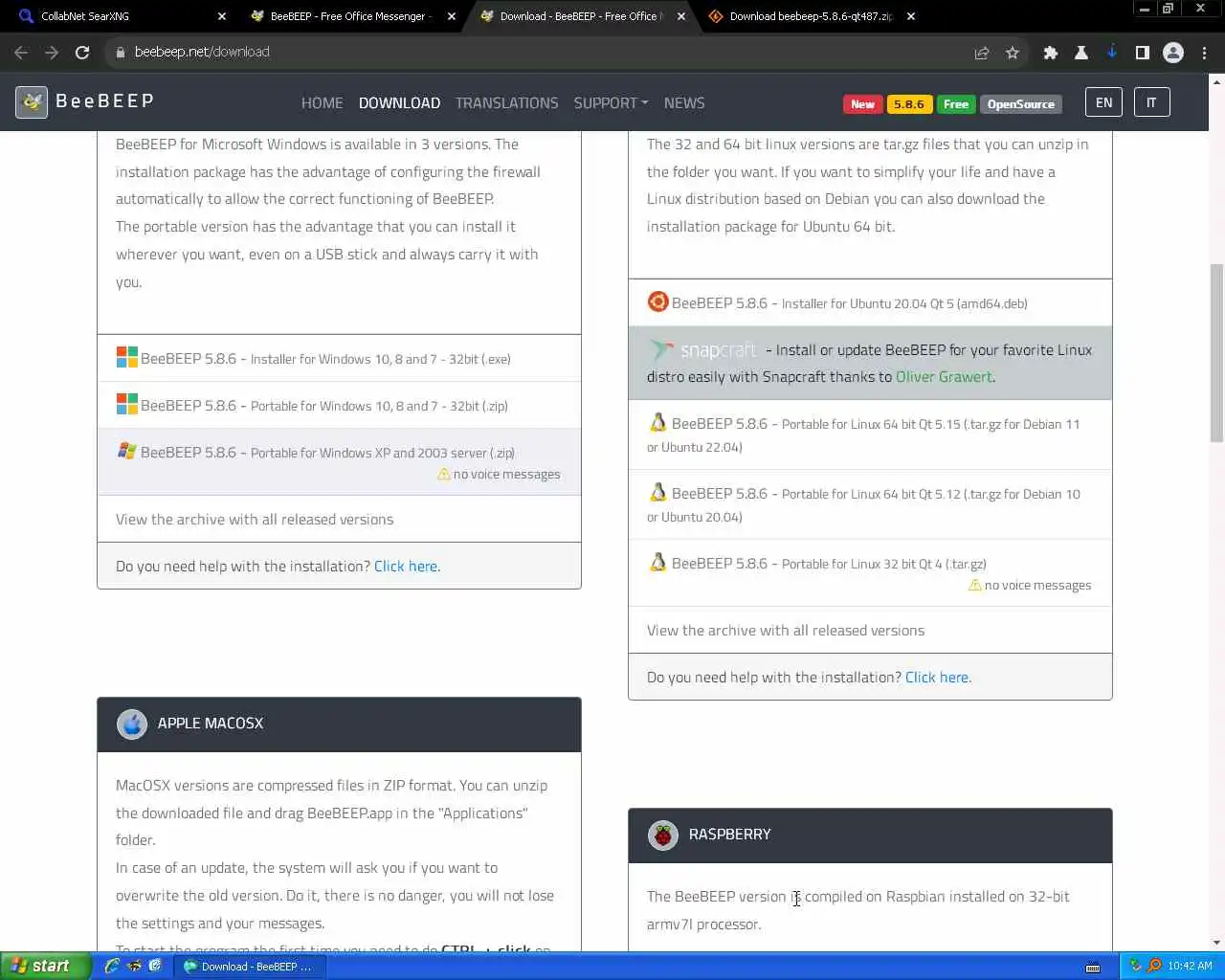This screenshot has width=1225, height=980.
Task: Open Chrome three-dot menu
Action: (1204, 53)
